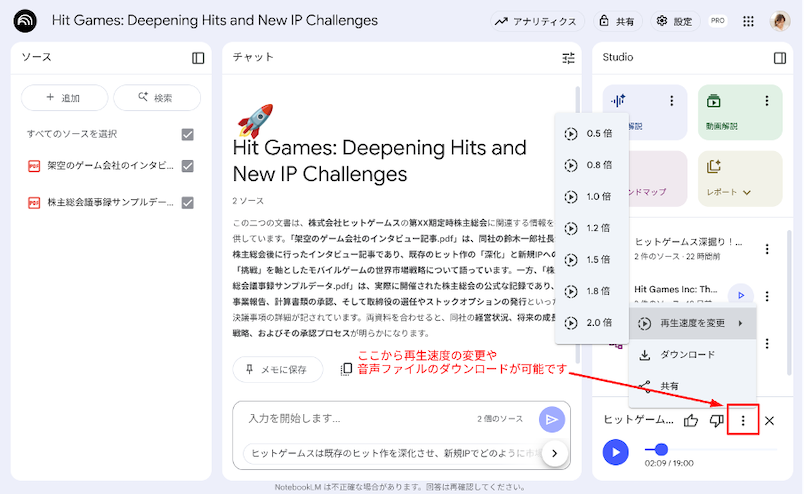Open 株主総会議事録サンプルデー PDF source
This screenshot has height=494, width=804.
[x=100, y=203]
